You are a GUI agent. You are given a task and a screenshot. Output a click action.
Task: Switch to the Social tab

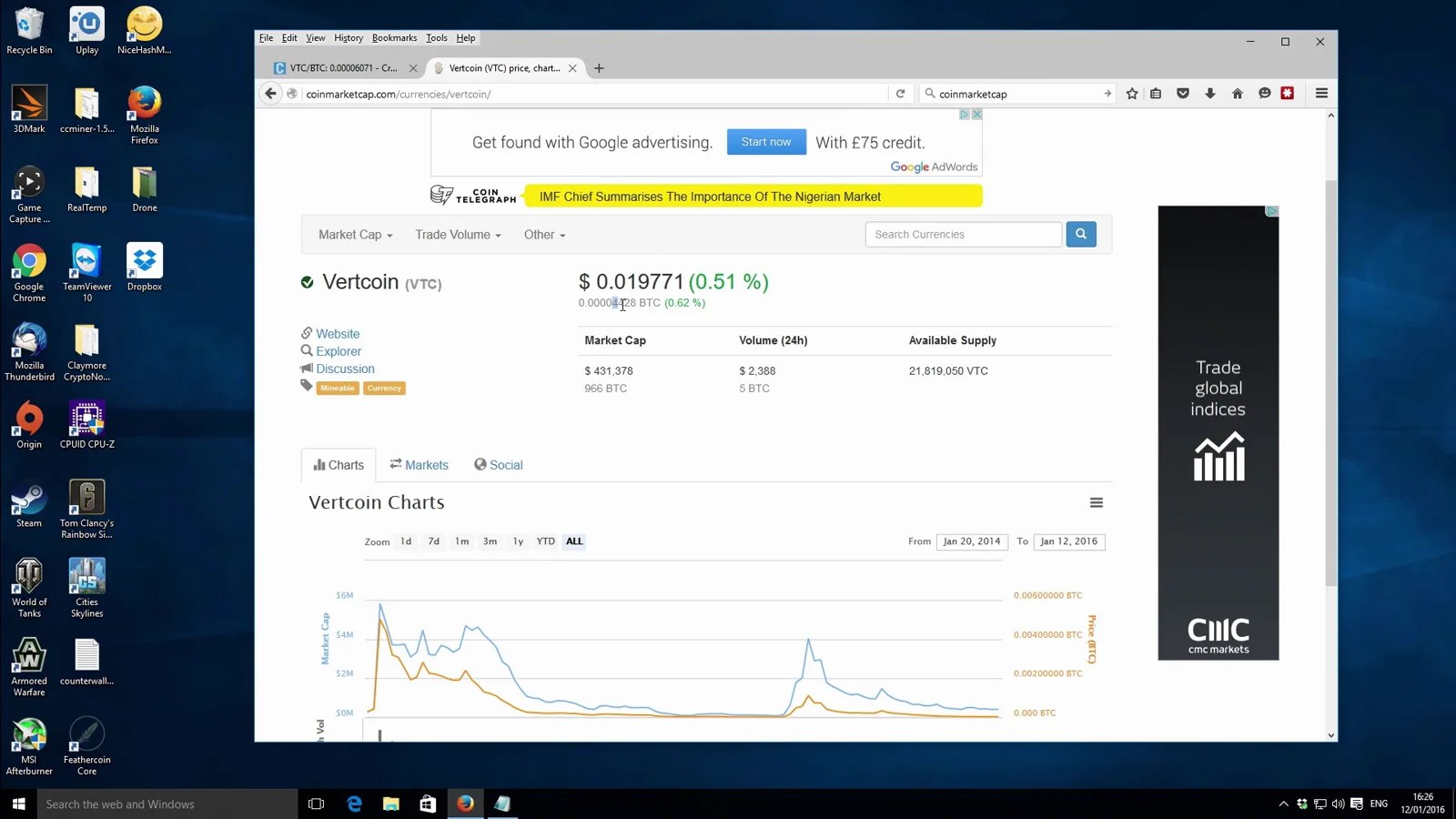coord(499,465)
